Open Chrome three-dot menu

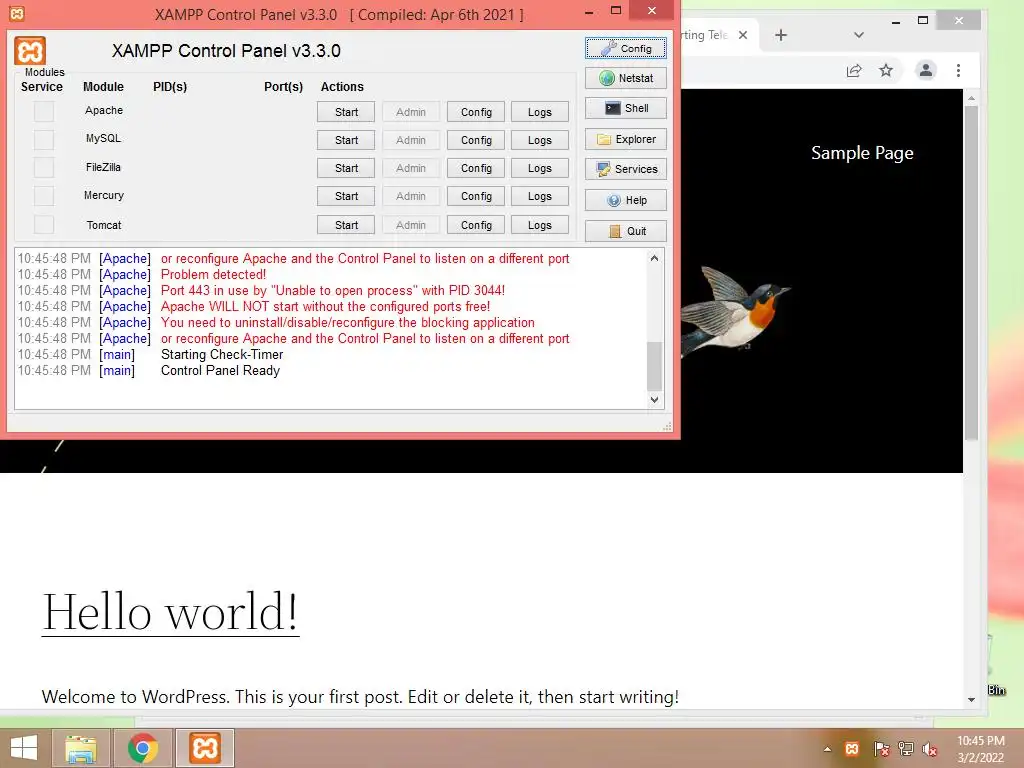click(958, 70)
